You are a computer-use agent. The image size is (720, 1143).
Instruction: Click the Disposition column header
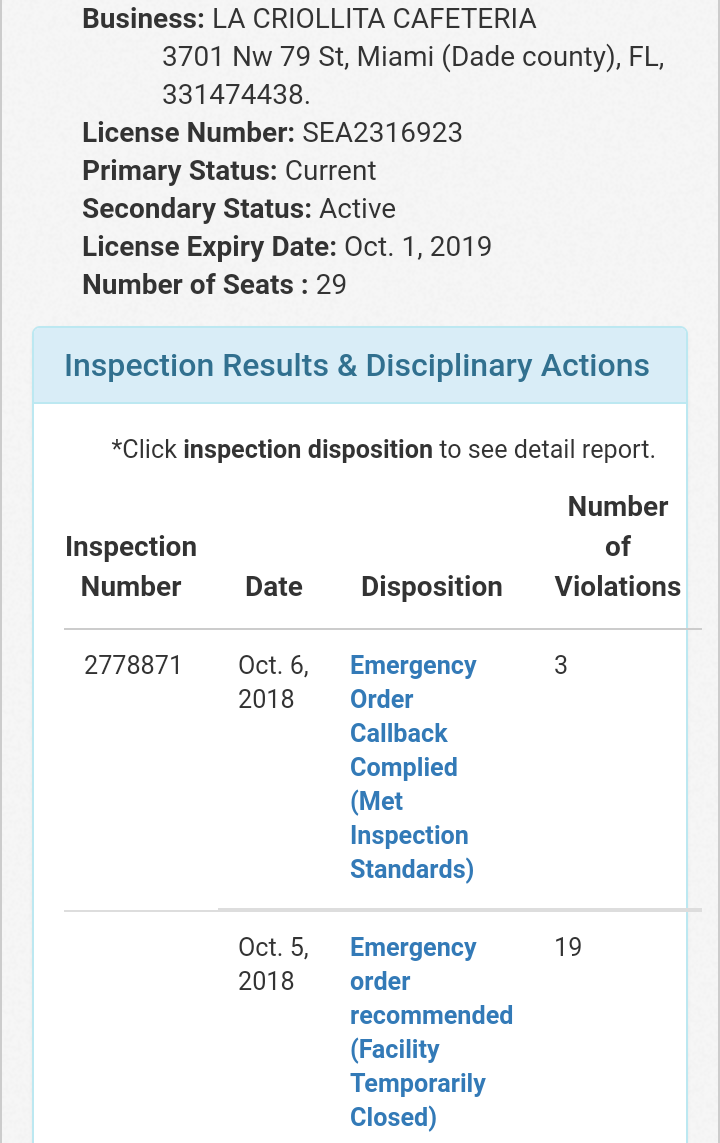tap(431, 586)
